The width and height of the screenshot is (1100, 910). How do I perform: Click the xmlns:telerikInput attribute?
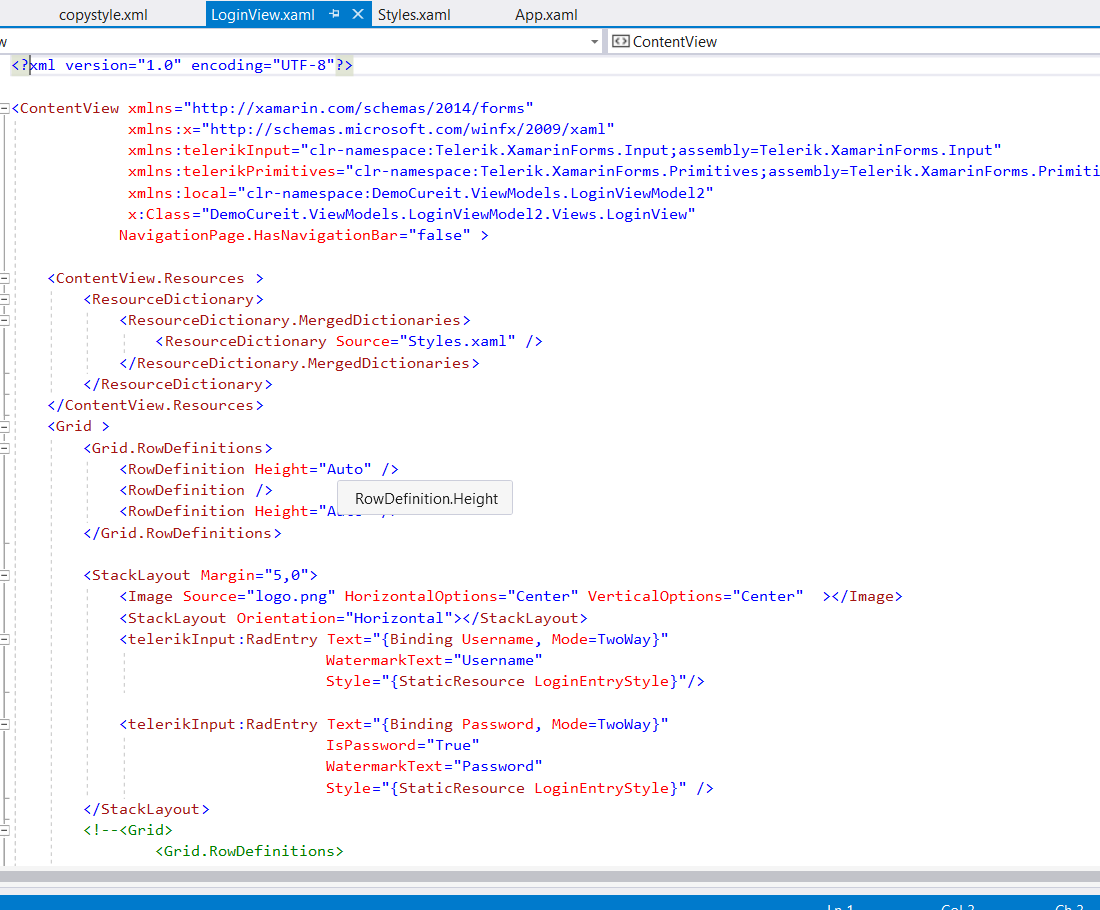tap(564, 150)
